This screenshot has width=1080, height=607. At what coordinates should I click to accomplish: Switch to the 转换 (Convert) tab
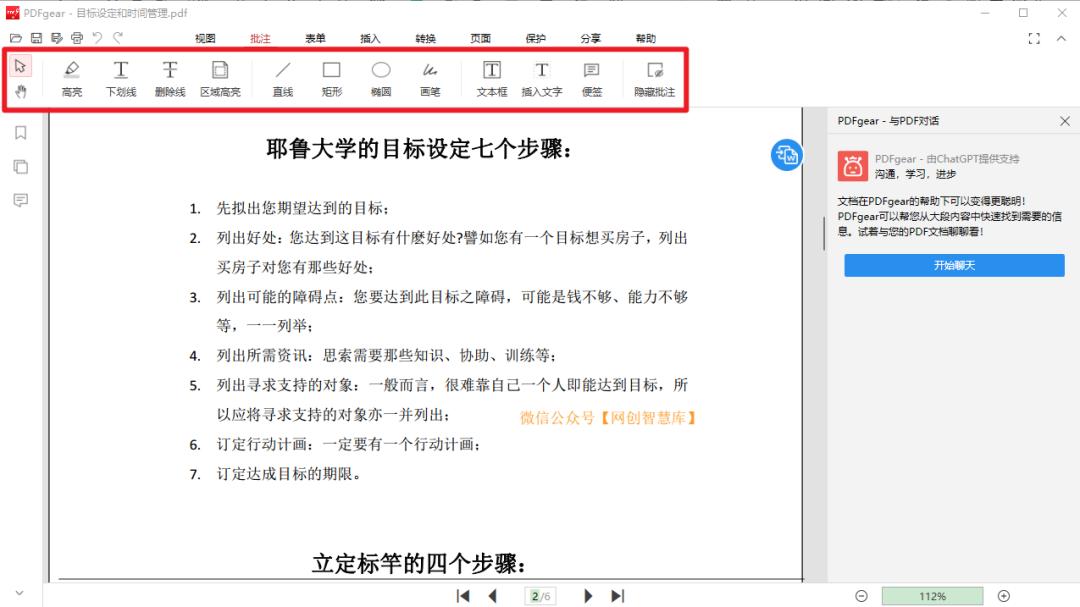pyautogui.click(x=424, y=39)
